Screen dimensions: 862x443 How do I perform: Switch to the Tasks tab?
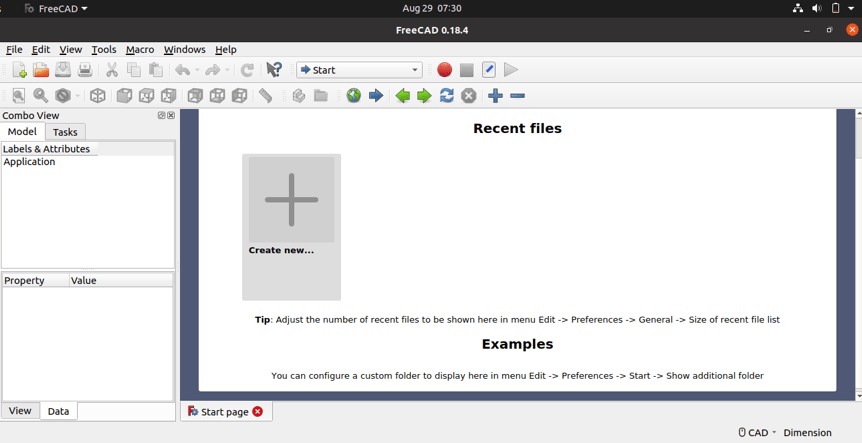pos(65,132)
